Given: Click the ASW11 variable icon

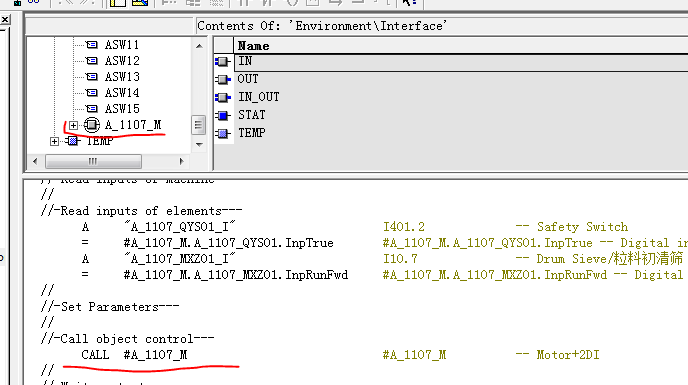Looking at the screenshot, I should pyautogui.click(x=92, y=45).
